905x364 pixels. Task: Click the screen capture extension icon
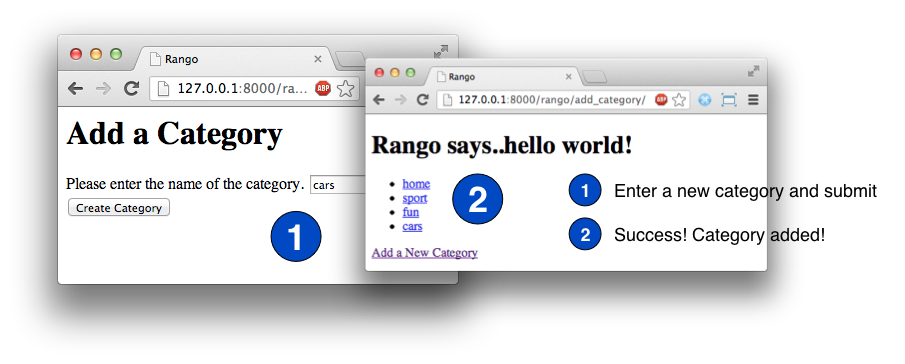[x=729, y=100]
